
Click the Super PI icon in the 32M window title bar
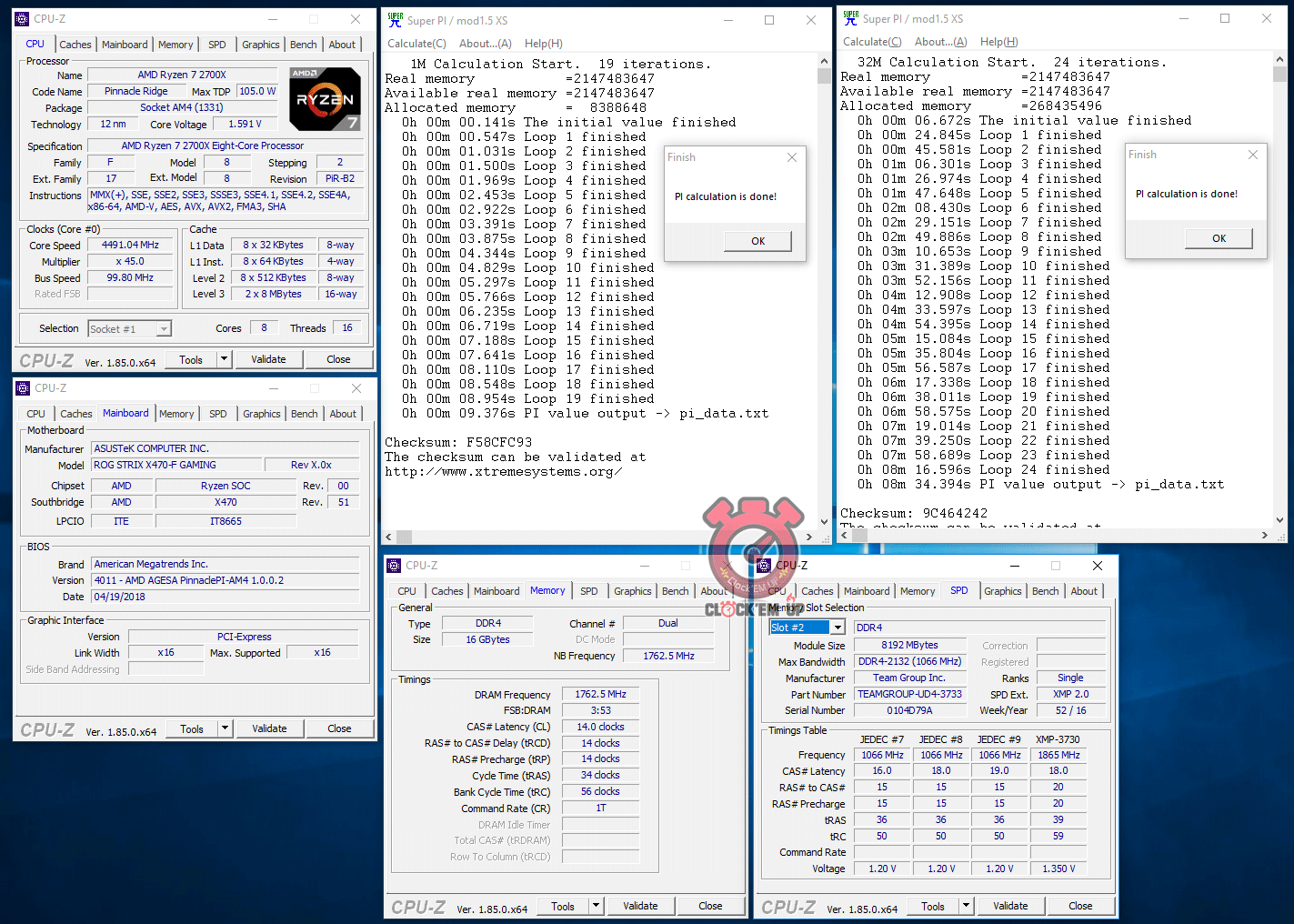[850, 17]
